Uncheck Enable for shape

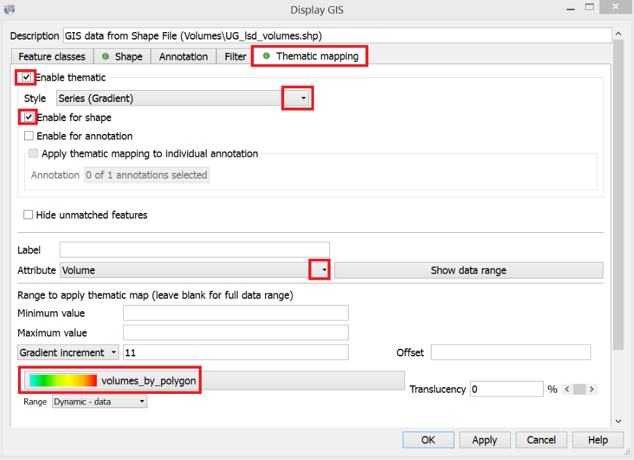click(x=29, y=117)
